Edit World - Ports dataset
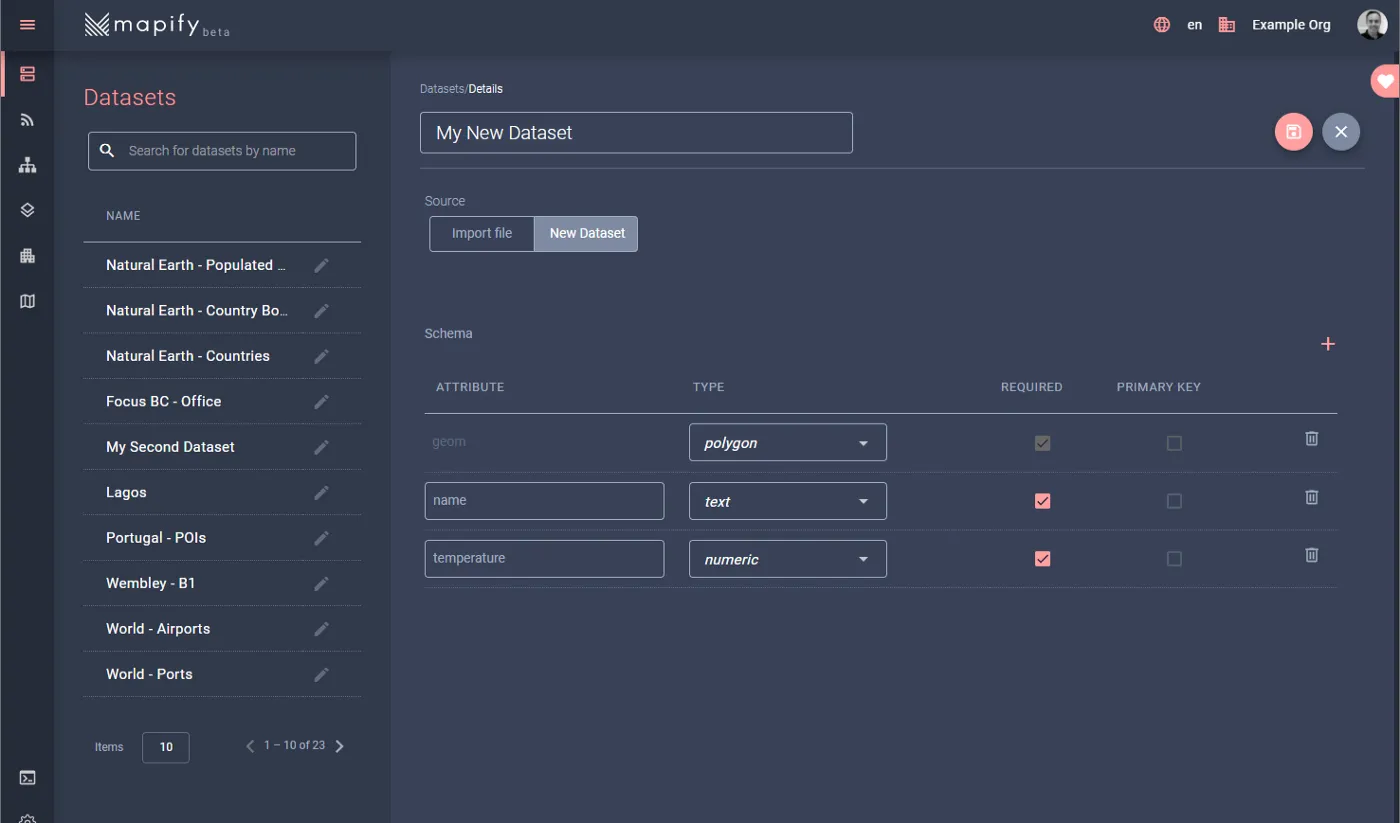 321,674
